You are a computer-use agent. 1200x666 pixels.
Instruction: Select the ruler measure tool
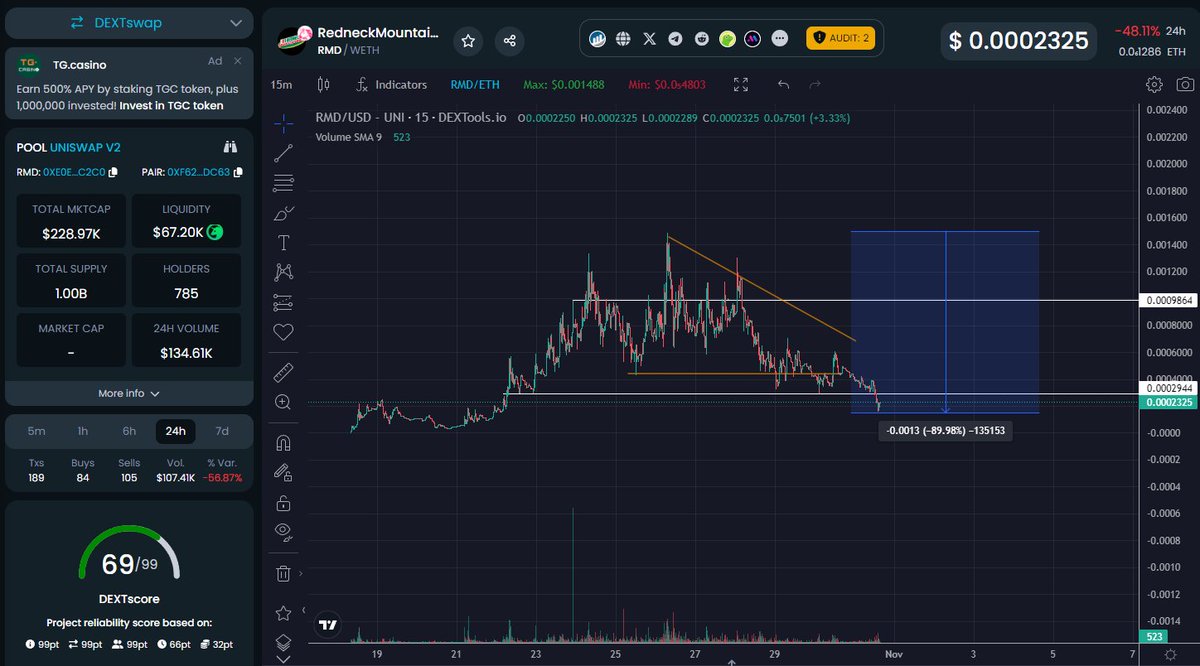pyautogui.click(x=283, y=372)
